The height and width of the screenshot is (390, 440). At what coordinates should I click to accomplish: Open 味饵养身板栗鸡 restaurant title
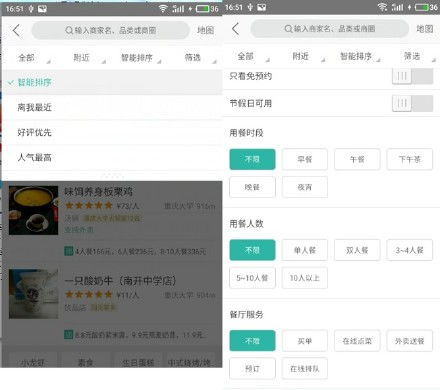click(99, 191)
